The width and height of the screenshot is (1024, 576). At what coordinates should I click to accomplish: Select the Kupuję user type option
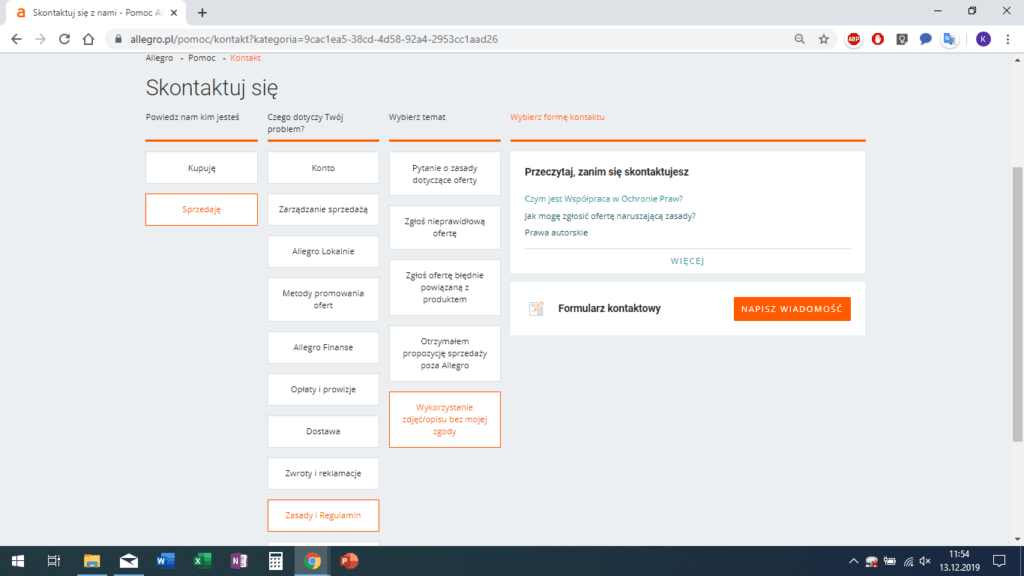(x=201, y=168)
